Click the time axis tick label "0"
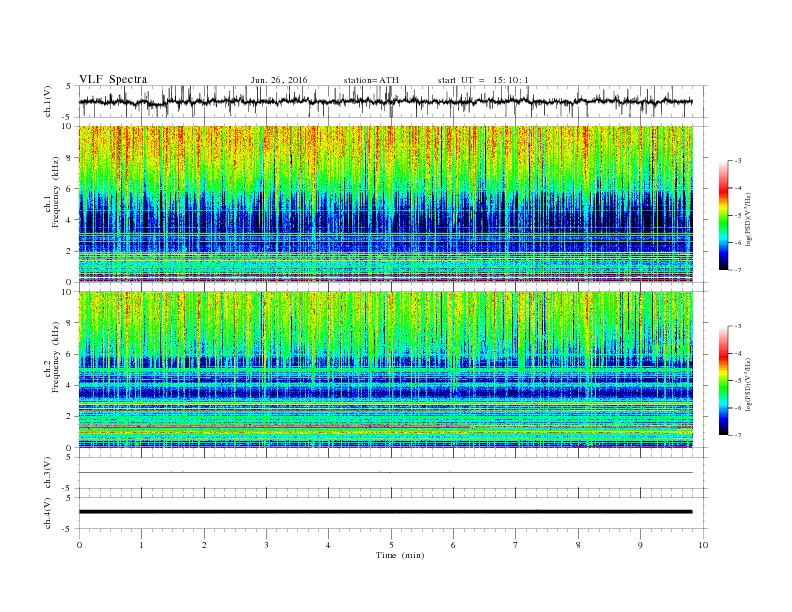 click(79, 545)
